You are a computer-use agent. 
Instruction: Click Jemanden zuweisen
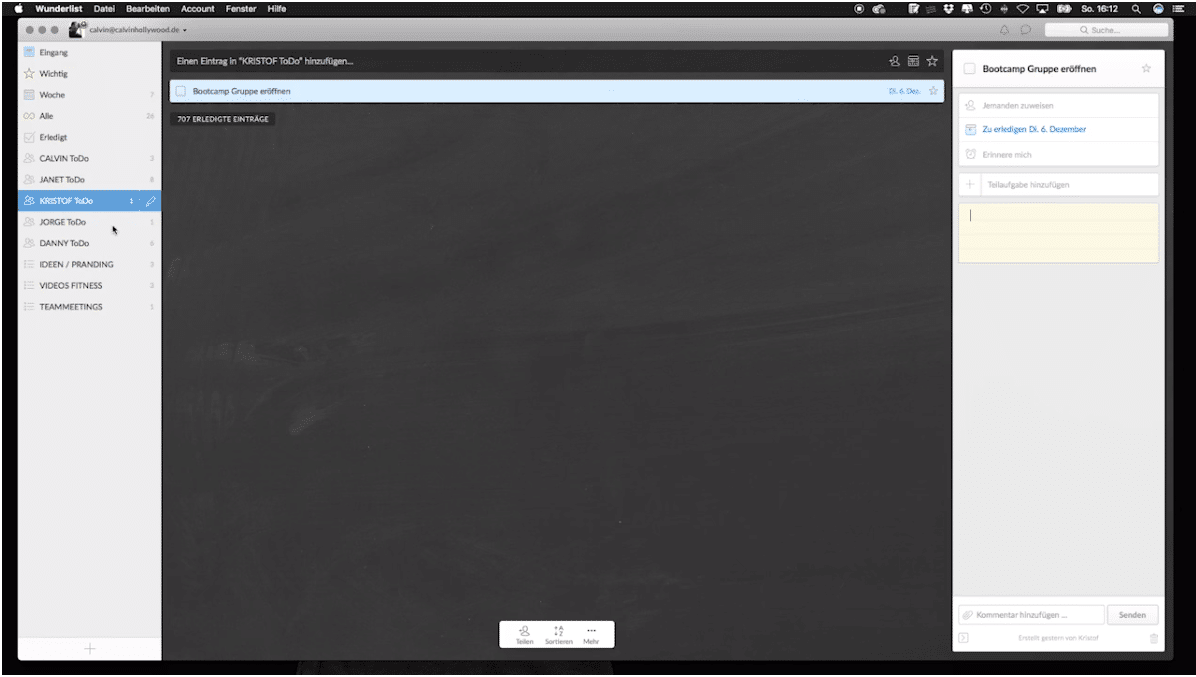click(1058, 105)
